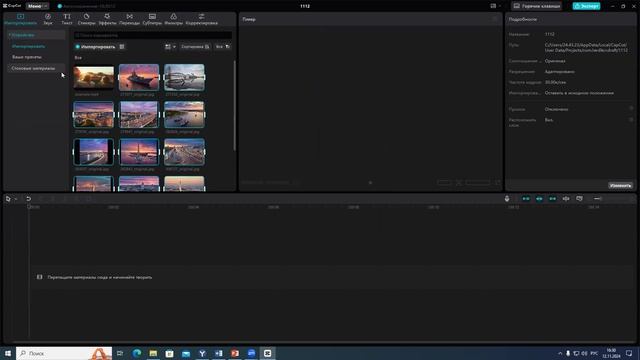Viewport: 640px width, 360px height.
Task: Expand the Устройство sidebar section
Action: tap(36, 35)
